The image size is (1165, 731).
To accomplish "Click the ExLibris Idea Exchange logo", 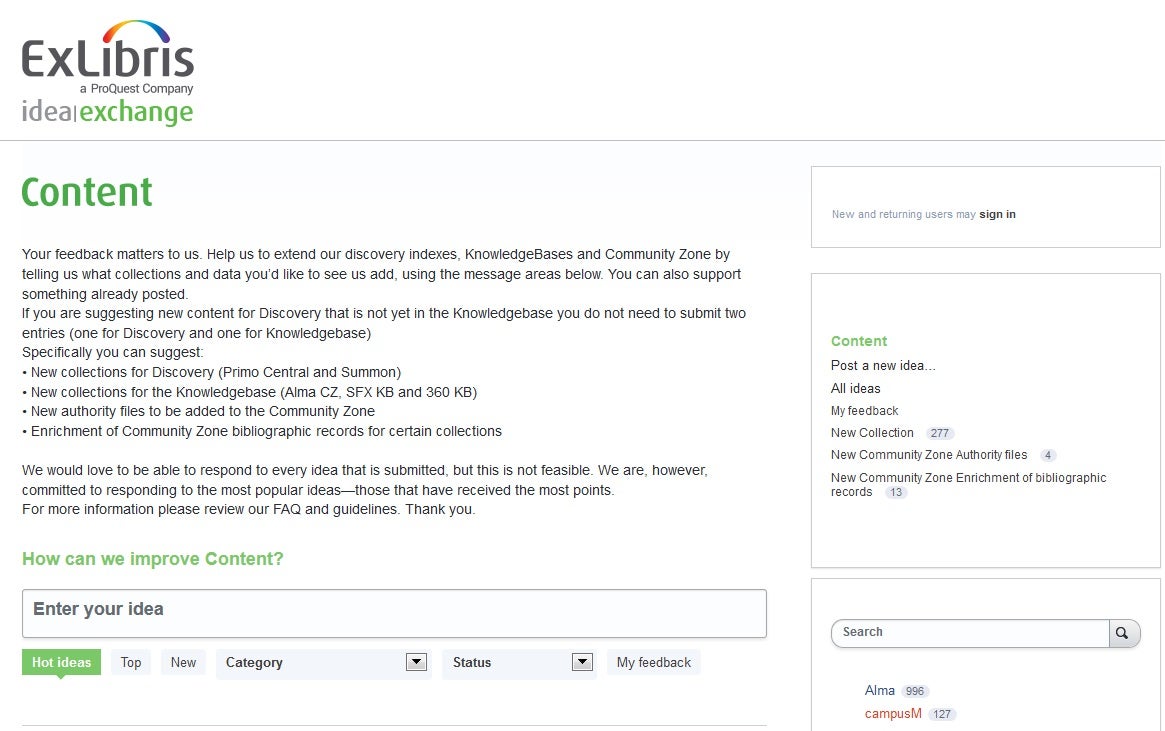I will (x=108, y=74).
